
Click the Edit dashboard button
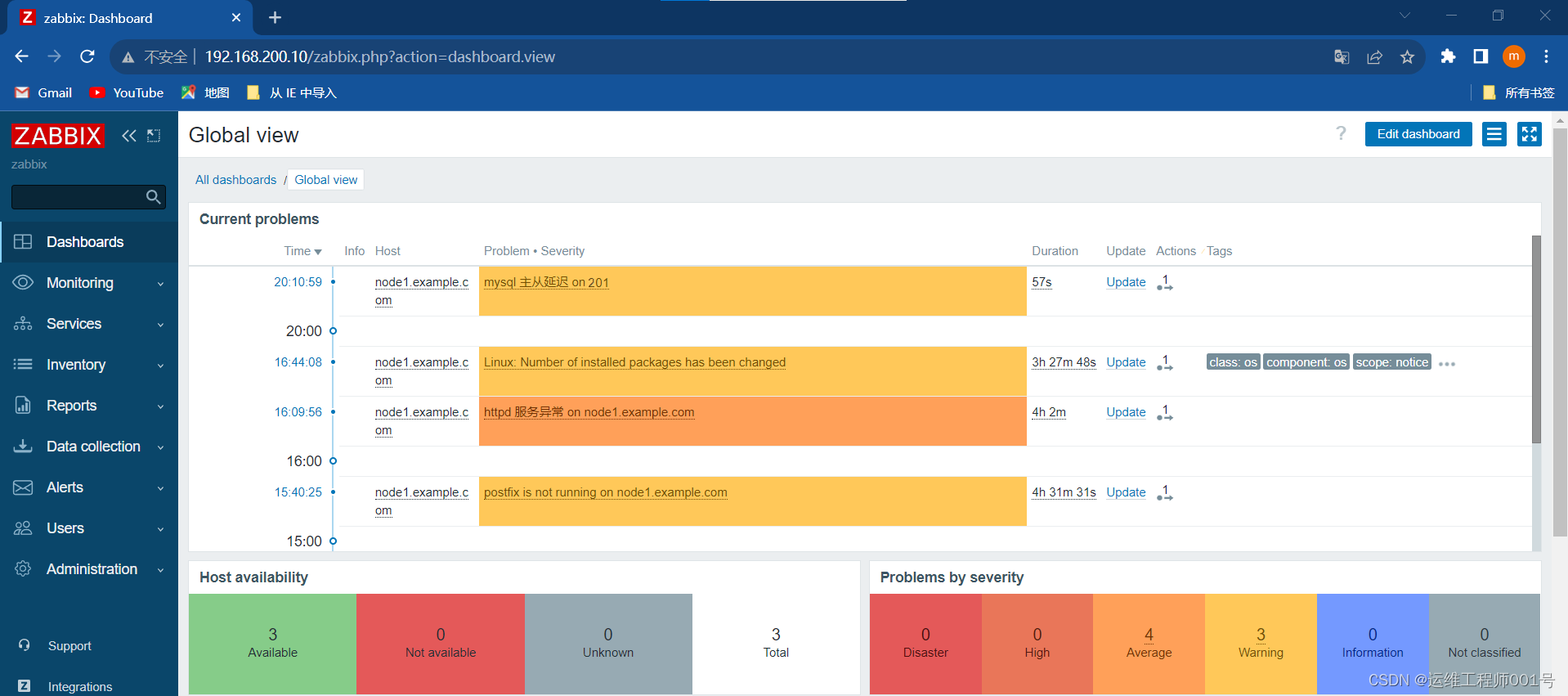click(1418, 134)
